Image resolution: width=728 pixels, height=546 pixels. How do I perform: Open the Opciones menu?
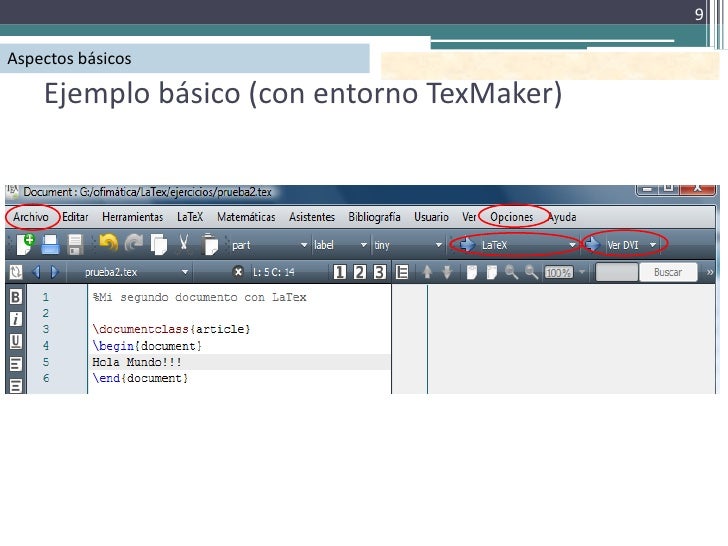coord(512,217)
